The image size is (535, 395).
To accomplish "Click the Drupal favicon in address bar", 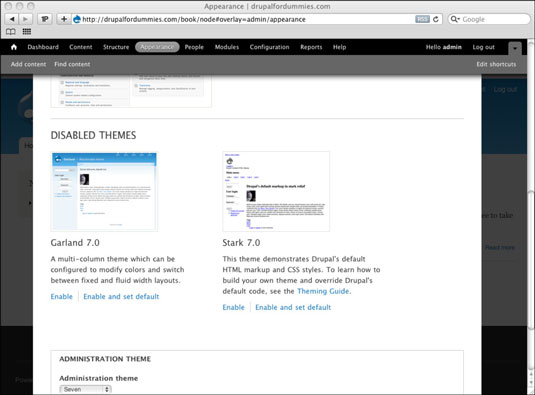I will [77, 19].
